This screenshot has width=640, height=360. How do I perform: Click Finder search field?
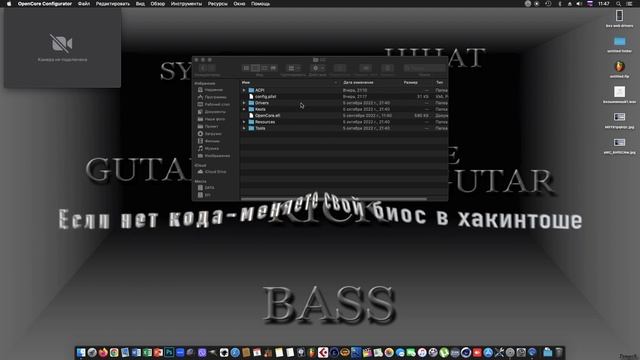pos(424,68)
